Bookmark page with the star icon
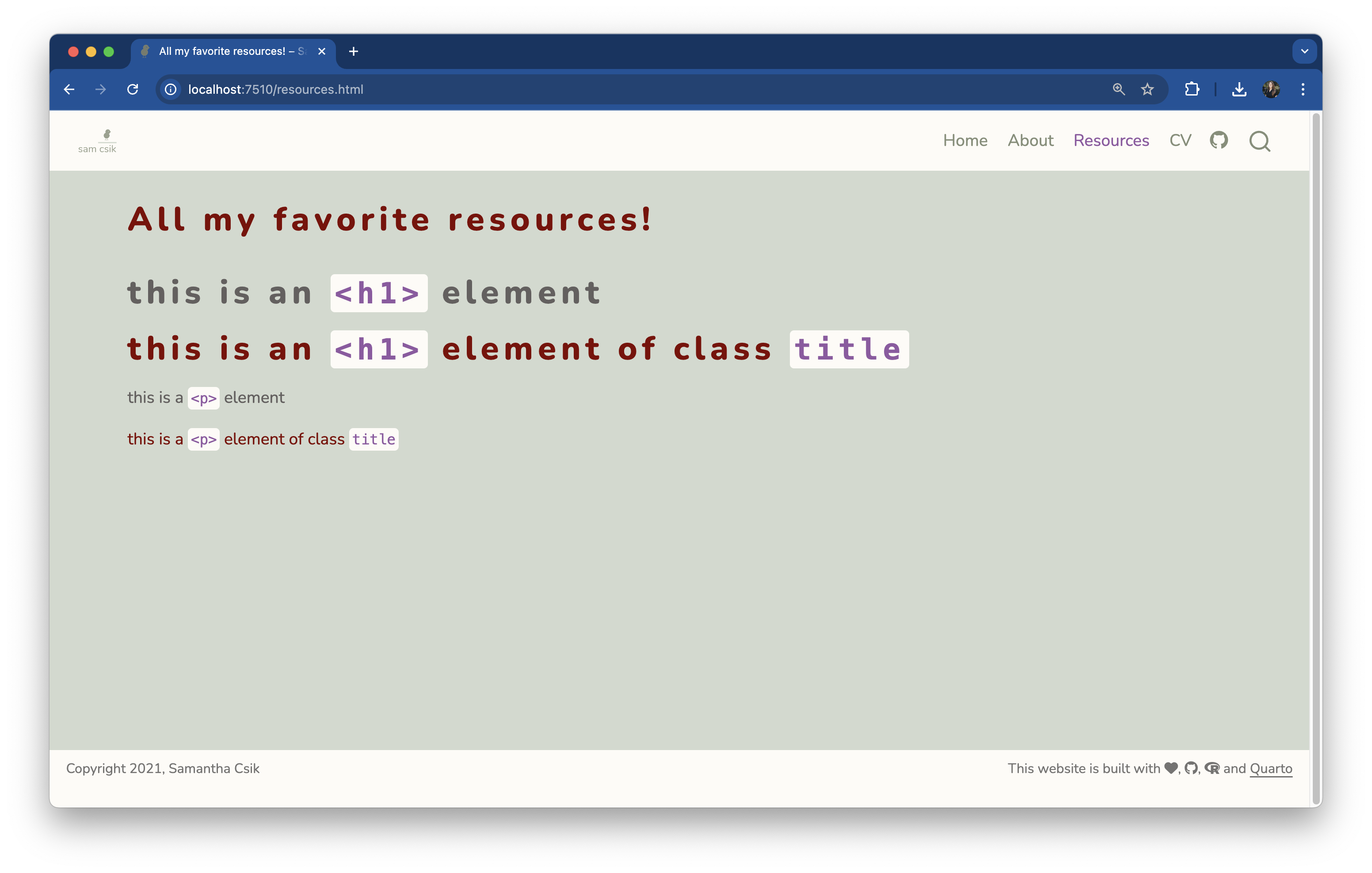The height and width of the screenshot is (873, 1372). click(1147, 89)
